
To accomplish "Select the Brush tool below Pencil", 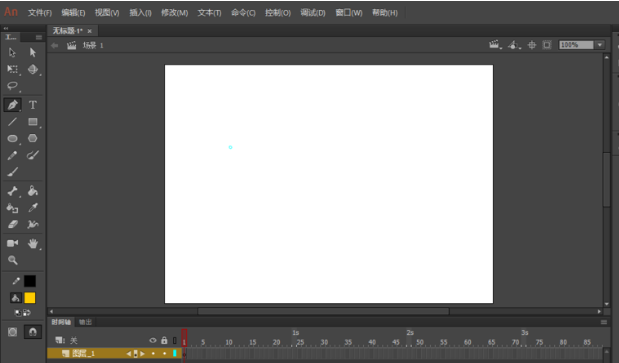I will pyautogui.click(x=12, y=172).
